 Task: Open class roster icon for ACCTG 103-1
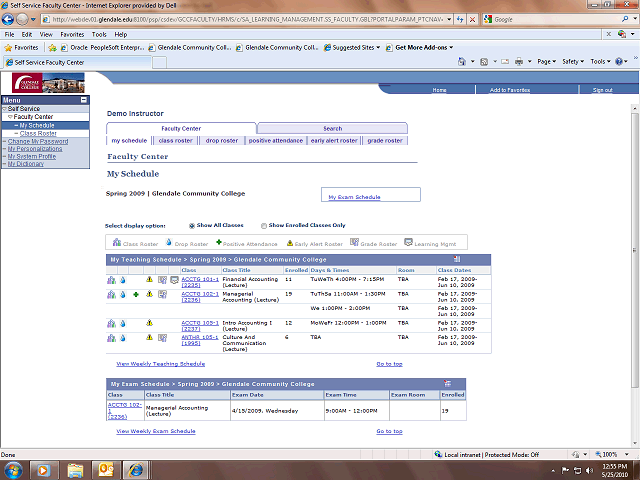tap(111, 324)
